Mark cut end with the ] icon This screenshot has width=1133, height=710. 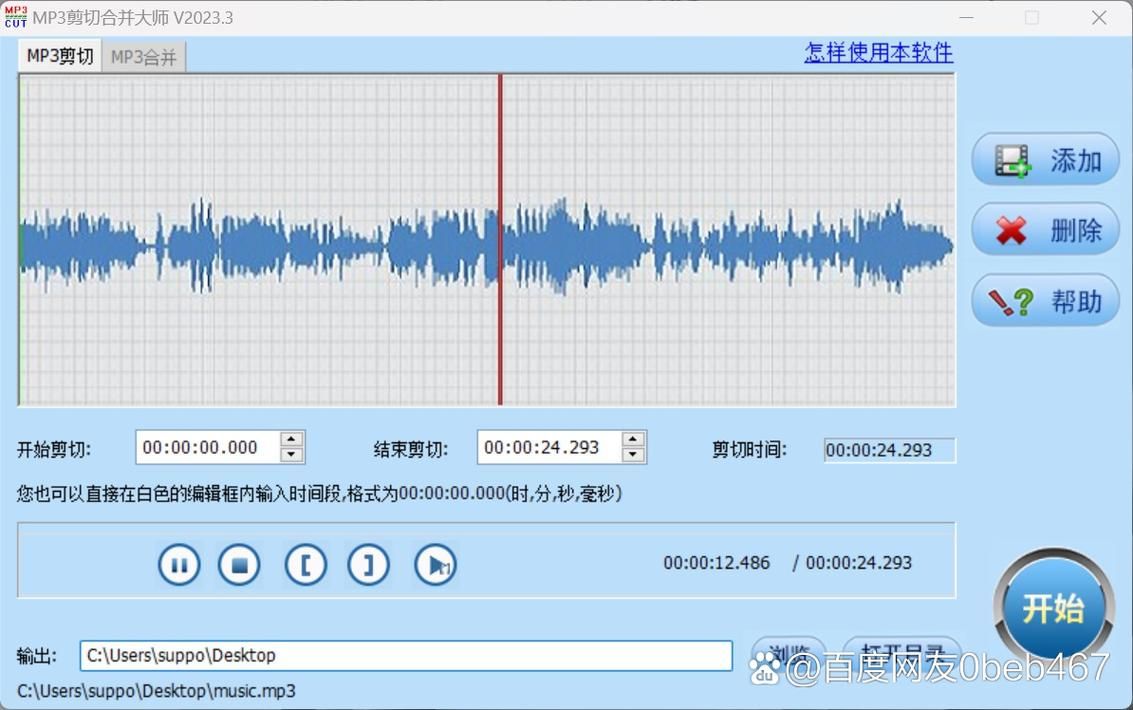[x=368, y=564]
